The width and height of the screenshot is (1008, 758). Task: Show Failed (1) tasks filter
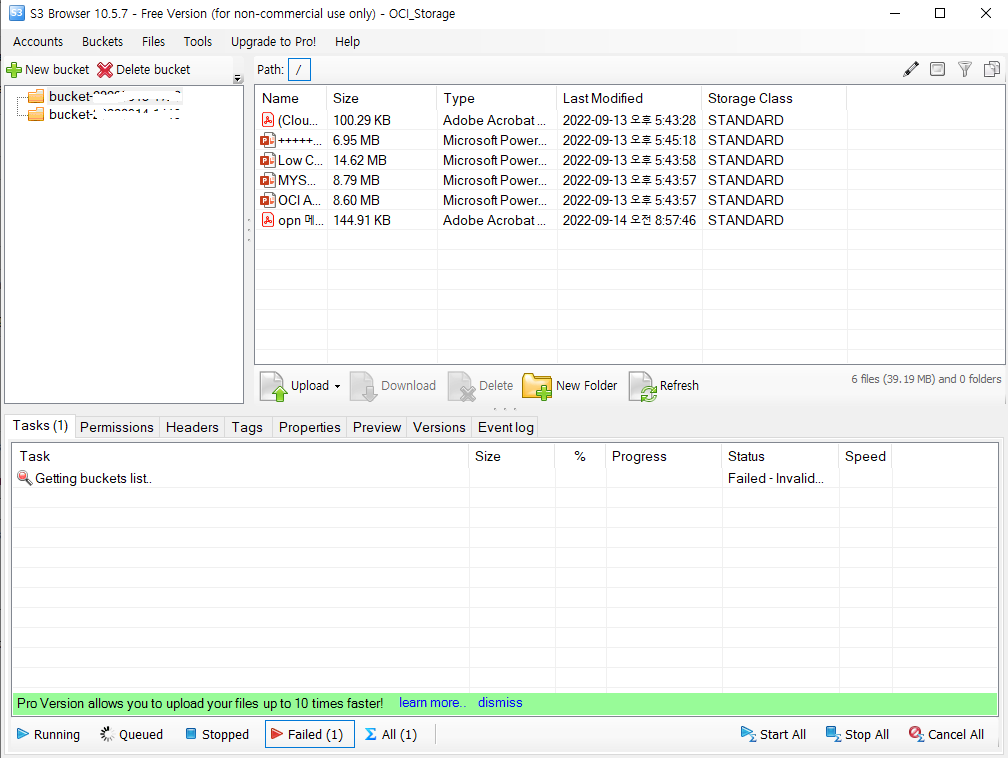pos(309,734)
